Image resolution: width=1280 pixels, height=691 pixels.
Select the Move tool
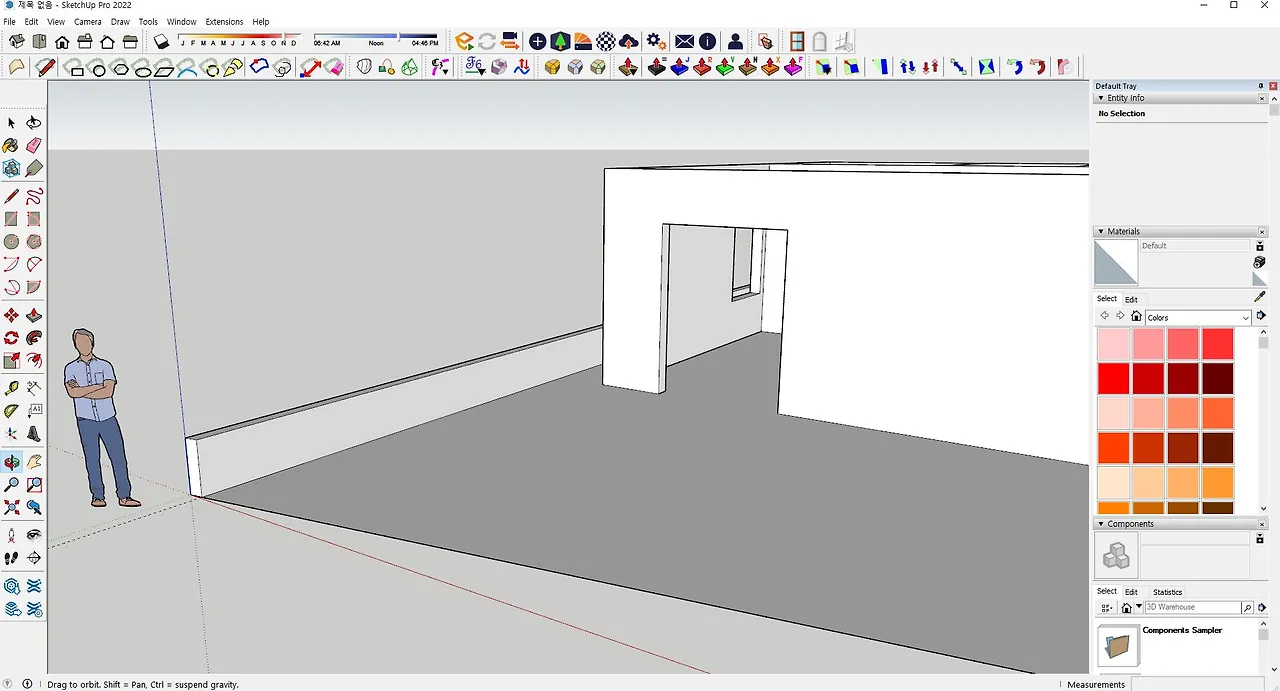(x=11, y=315)
